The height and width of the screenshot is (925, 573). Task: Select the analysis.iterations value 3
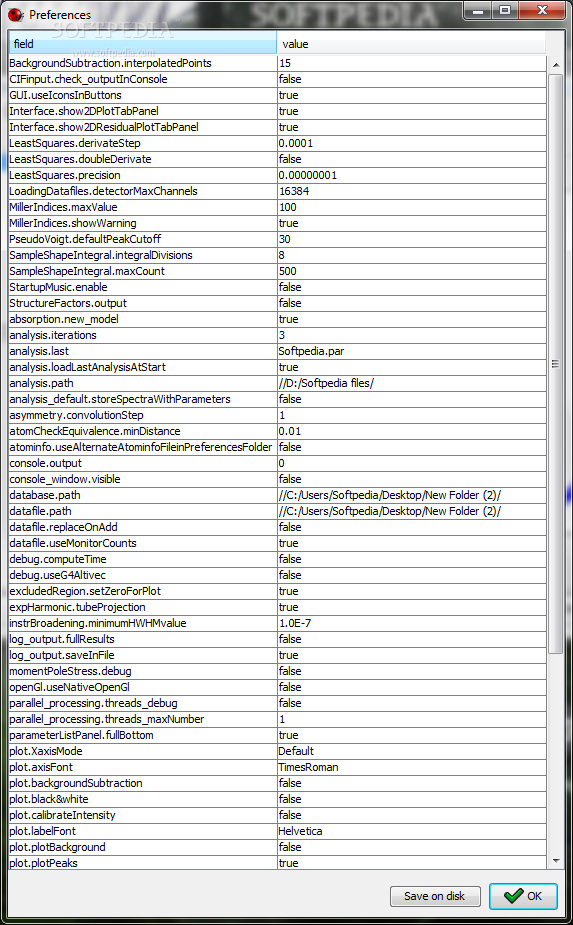(x=411, y=335)
